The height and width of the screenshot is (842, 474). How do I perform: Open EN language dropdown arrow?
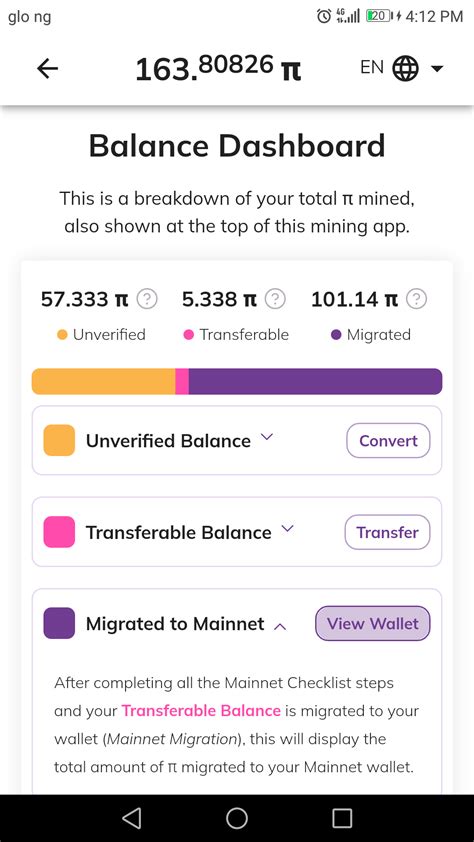point(437,68)
